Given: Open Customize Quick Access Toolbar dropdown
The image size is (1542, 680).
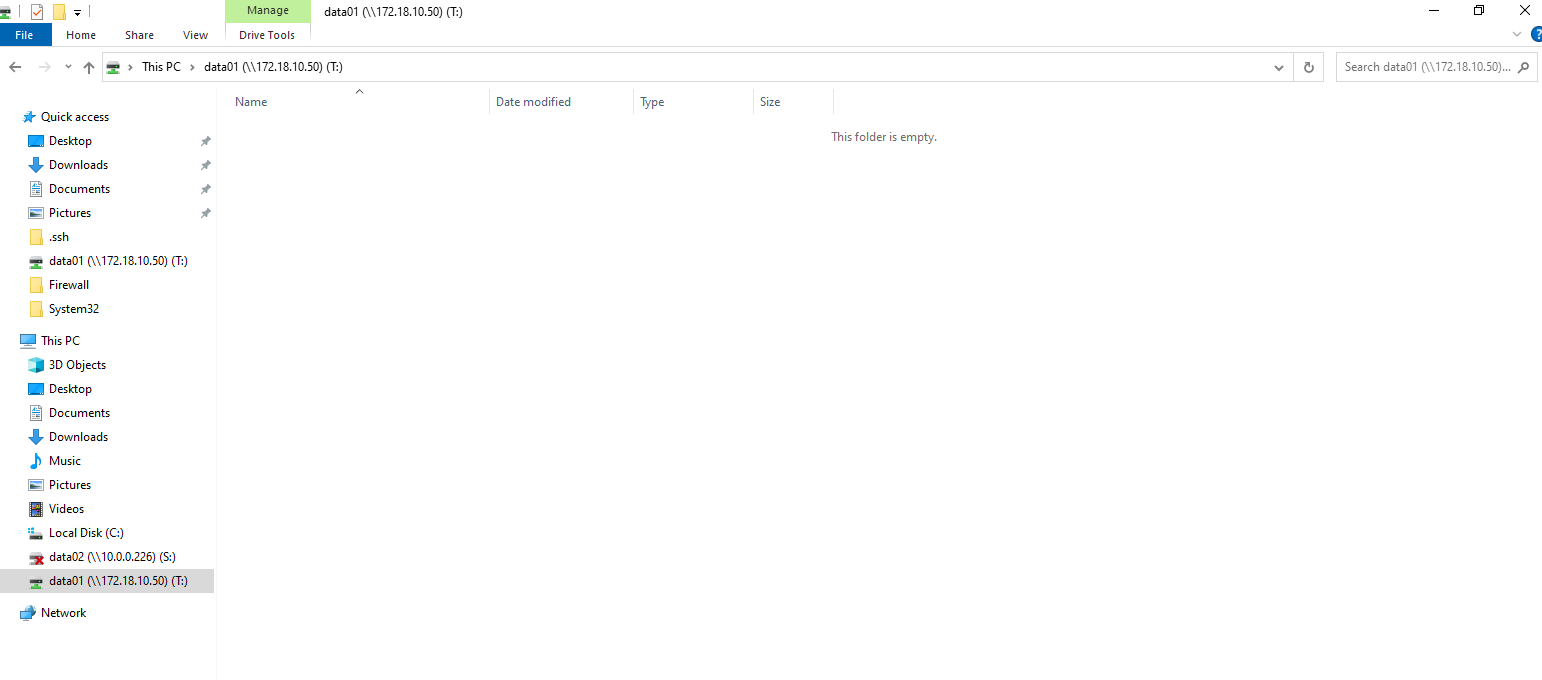Looking at the screenshot, I should coord(77,13).
